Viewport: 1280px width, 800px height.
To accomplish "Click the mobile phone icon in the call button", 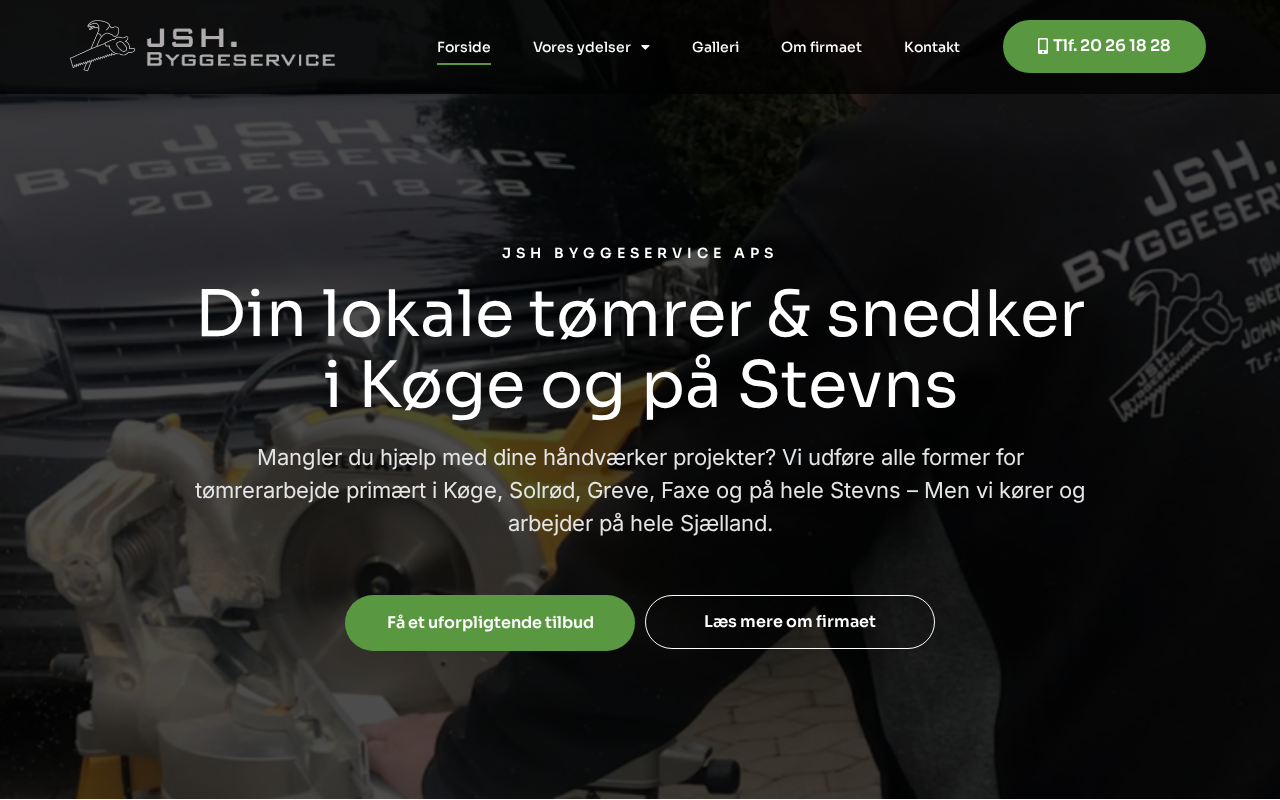I will coord(1043,46).
